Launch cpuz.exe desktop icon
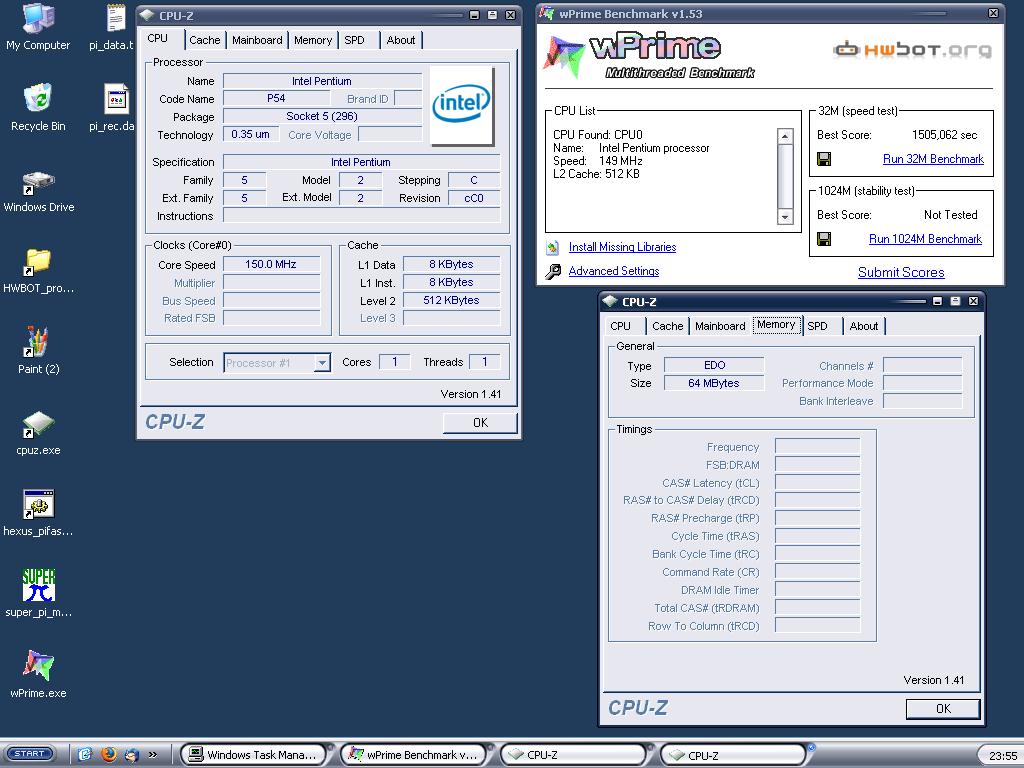This screenshot has width=1024, height=768. 38,433
